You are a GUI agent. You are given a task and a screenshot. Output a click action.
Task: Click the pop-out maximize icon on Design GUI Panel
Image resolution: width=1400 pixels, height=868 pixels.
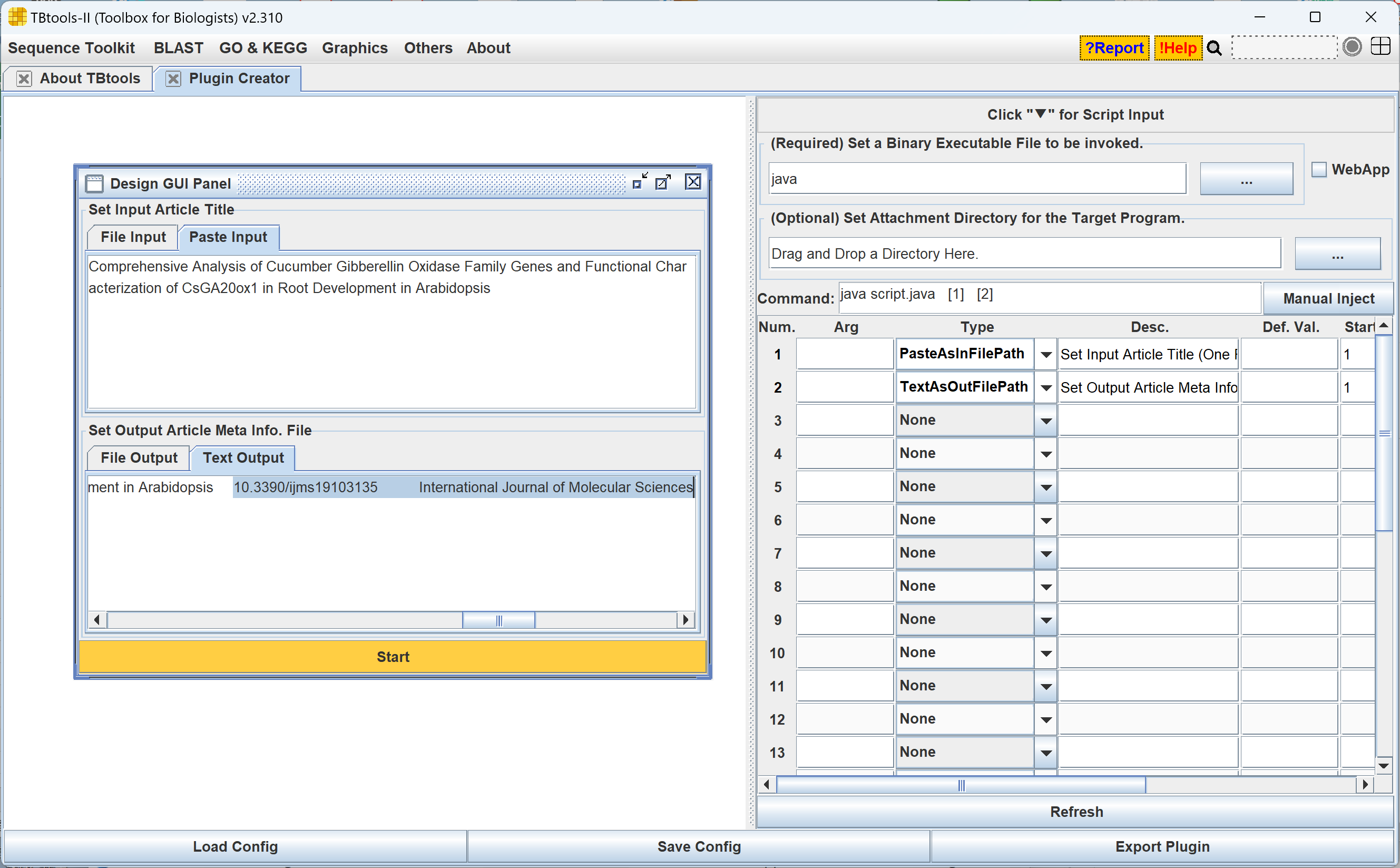click(663, 182)
